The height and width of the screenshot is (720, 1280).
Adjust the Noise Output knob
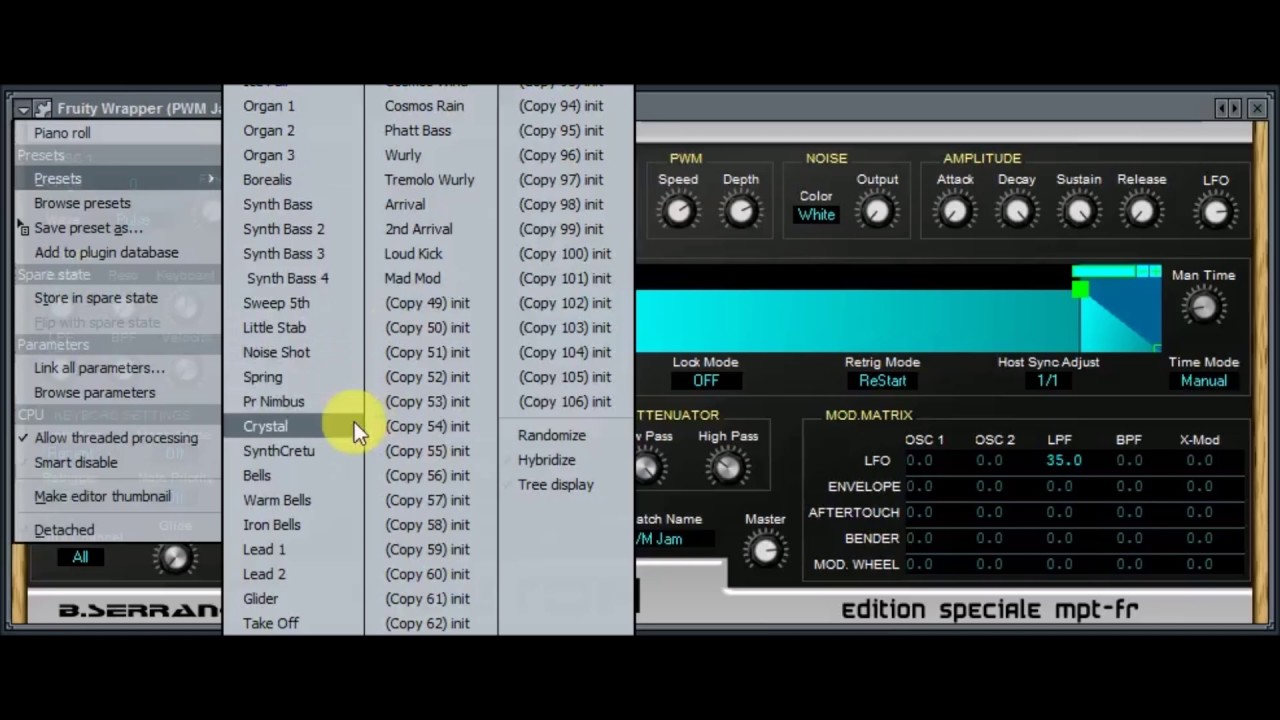pyautogui.click(x=877, y=211)
